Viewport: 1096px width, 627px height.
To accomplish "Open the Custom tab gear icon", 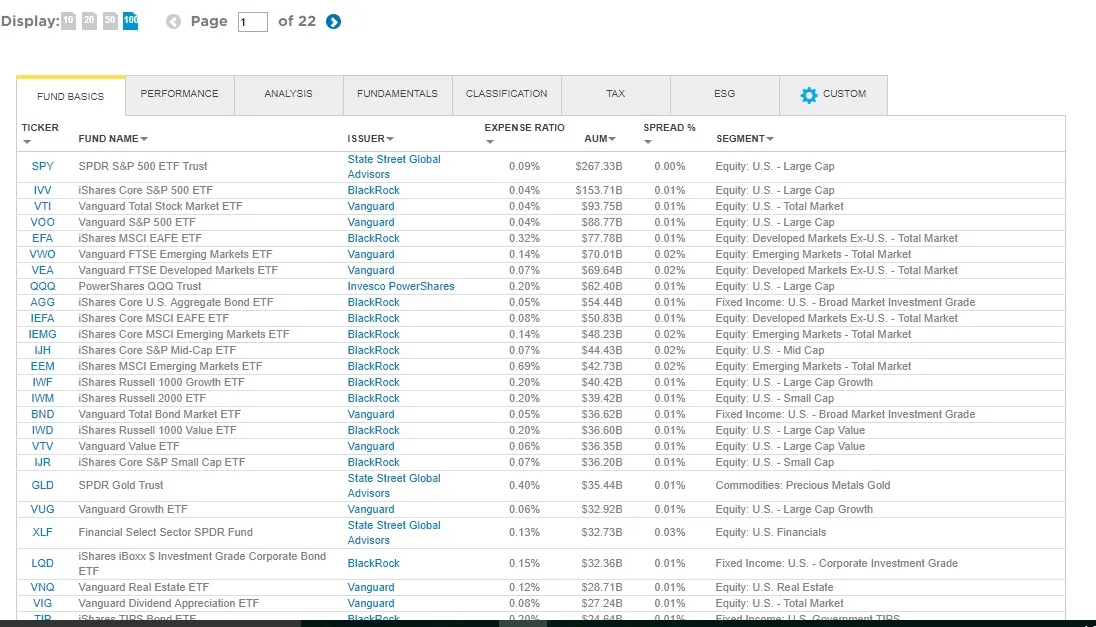I will click(x=809, y=95).
